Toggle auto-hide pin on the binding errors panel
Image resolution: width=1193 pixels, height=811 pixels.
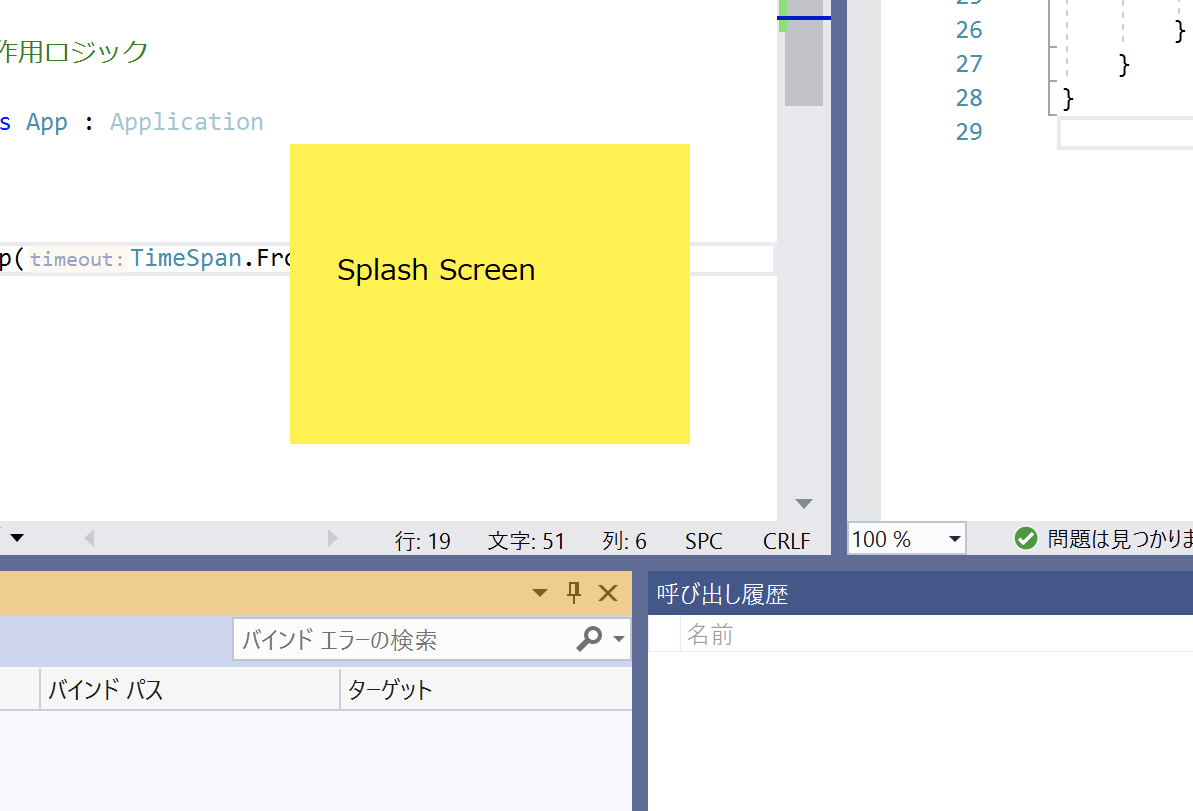pyautogui.click(x=573, y=592)
